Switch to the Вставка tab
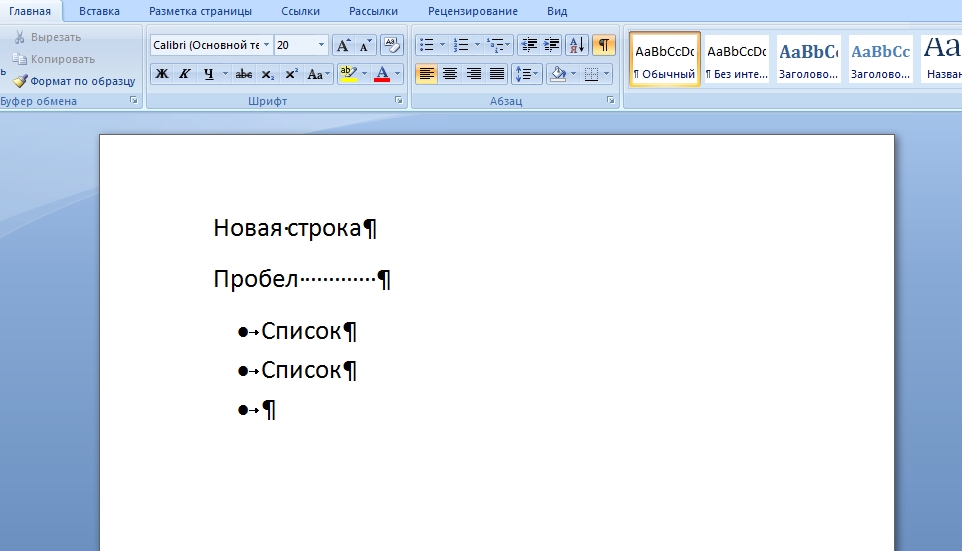Screen dimensions: 962x551 click(99, 11)
